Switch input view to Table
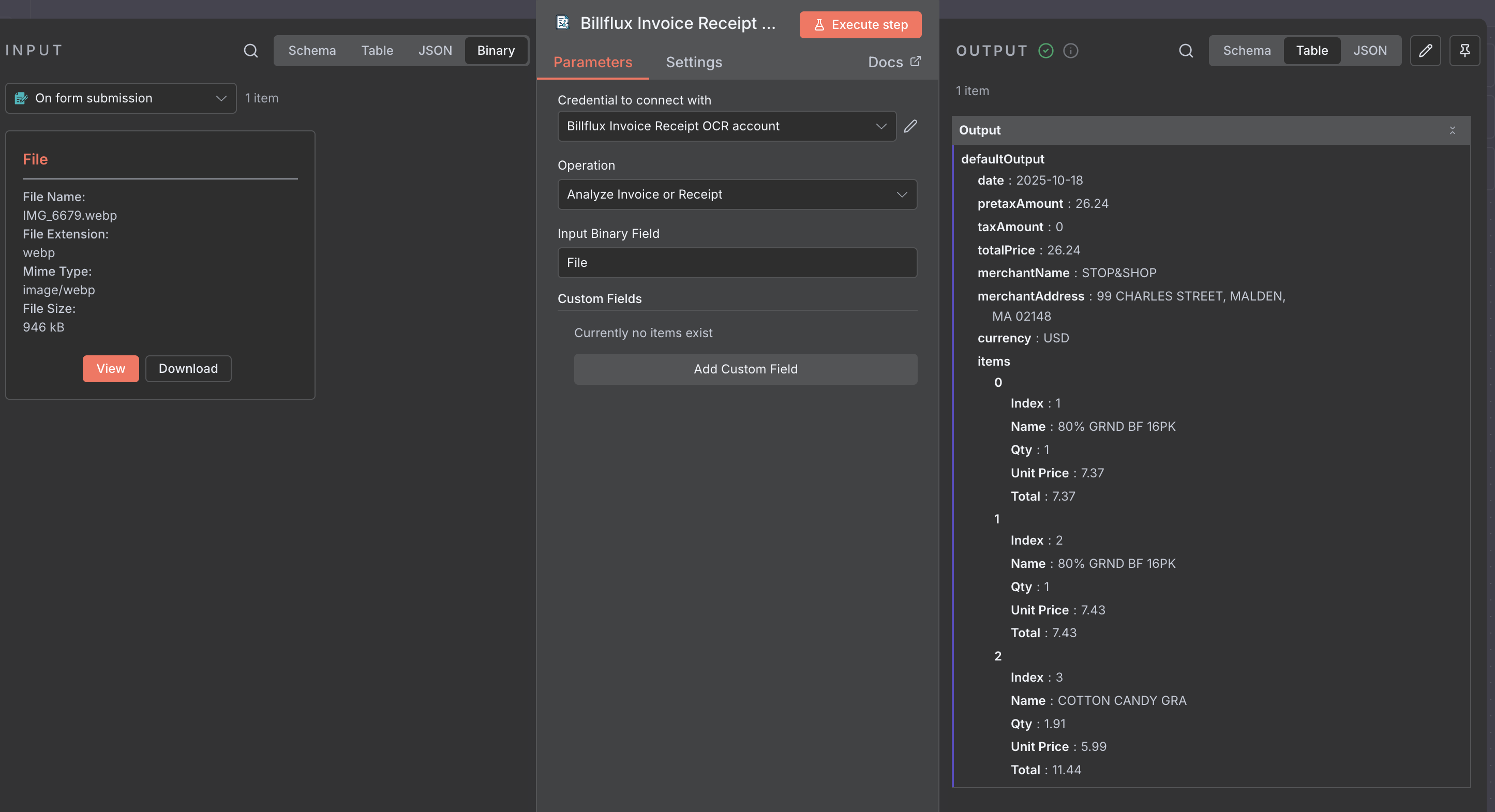The image size is (1495, 812). 377,51
